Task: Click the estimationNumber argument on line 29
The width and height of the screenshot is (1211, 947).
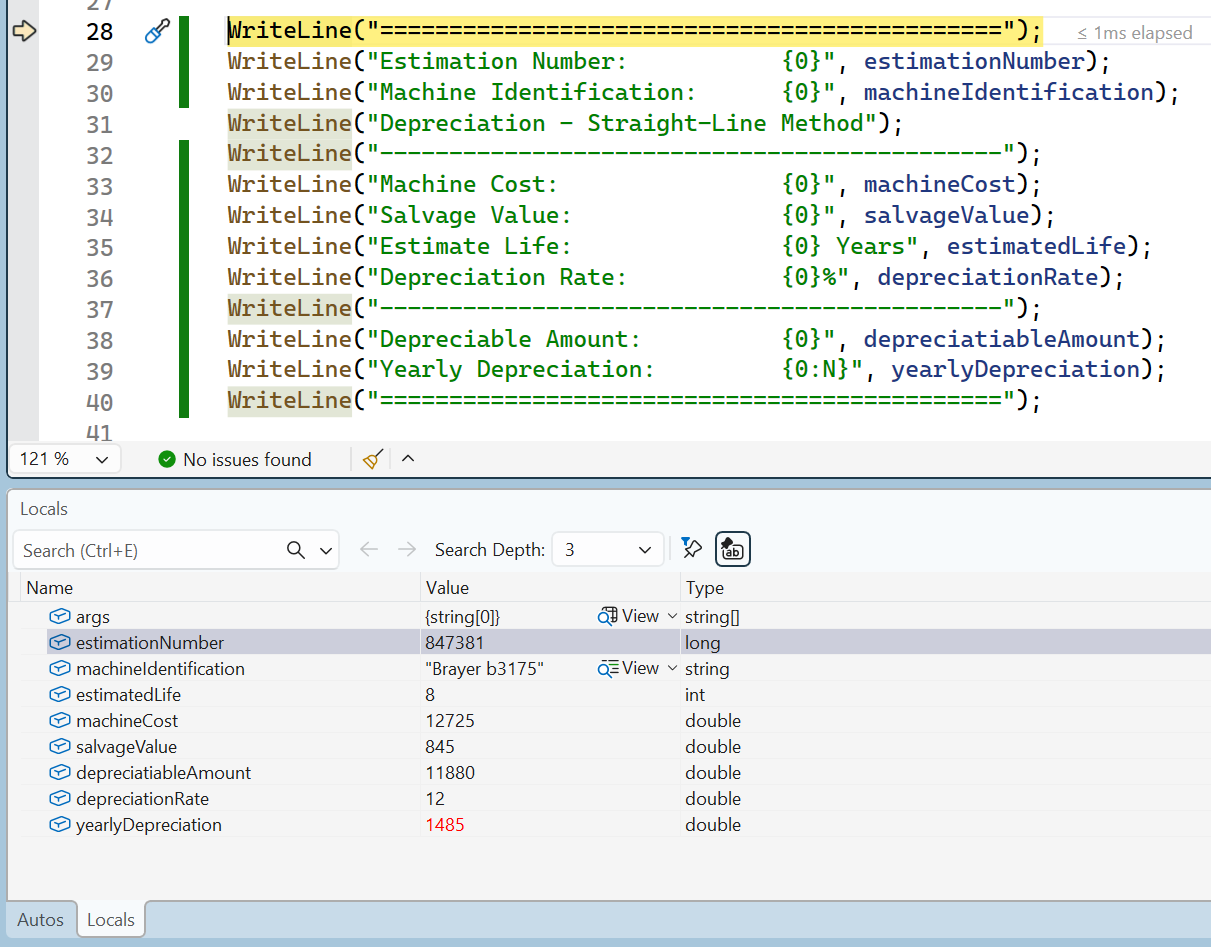Action: pos(974,61)
